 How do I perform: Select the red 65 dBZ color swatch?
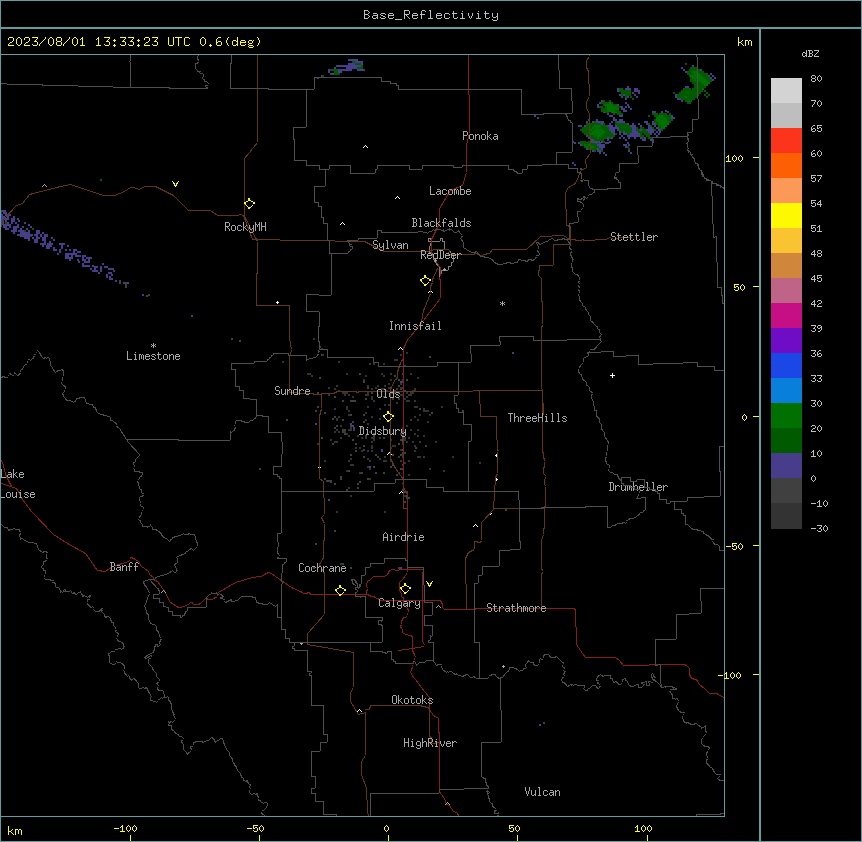[786, 141]
